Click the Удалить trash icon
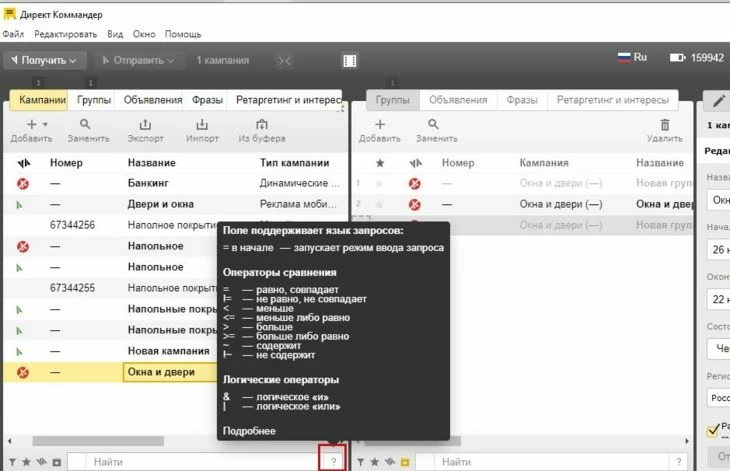 [x=665, y=125]
